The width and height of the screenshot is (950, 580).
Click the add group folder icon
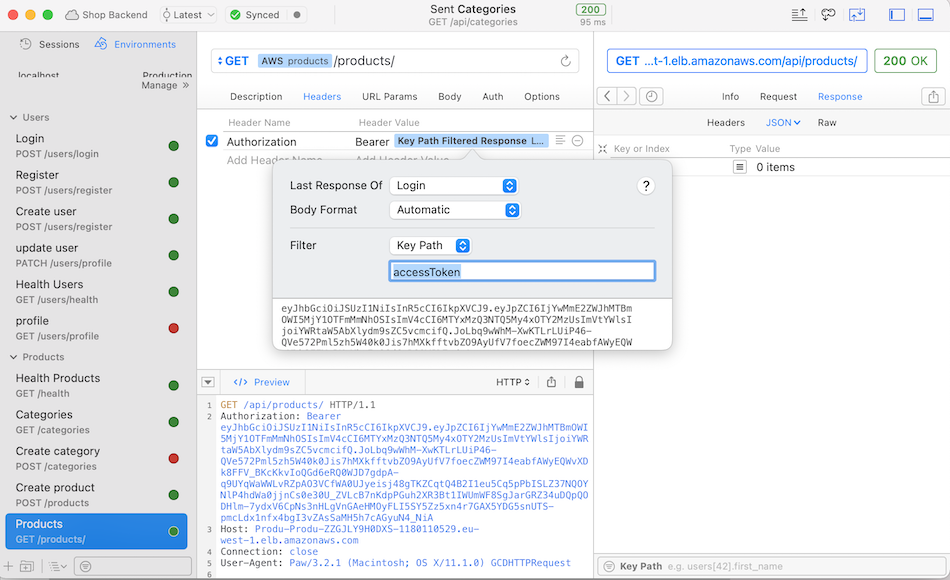pos(27,567)
